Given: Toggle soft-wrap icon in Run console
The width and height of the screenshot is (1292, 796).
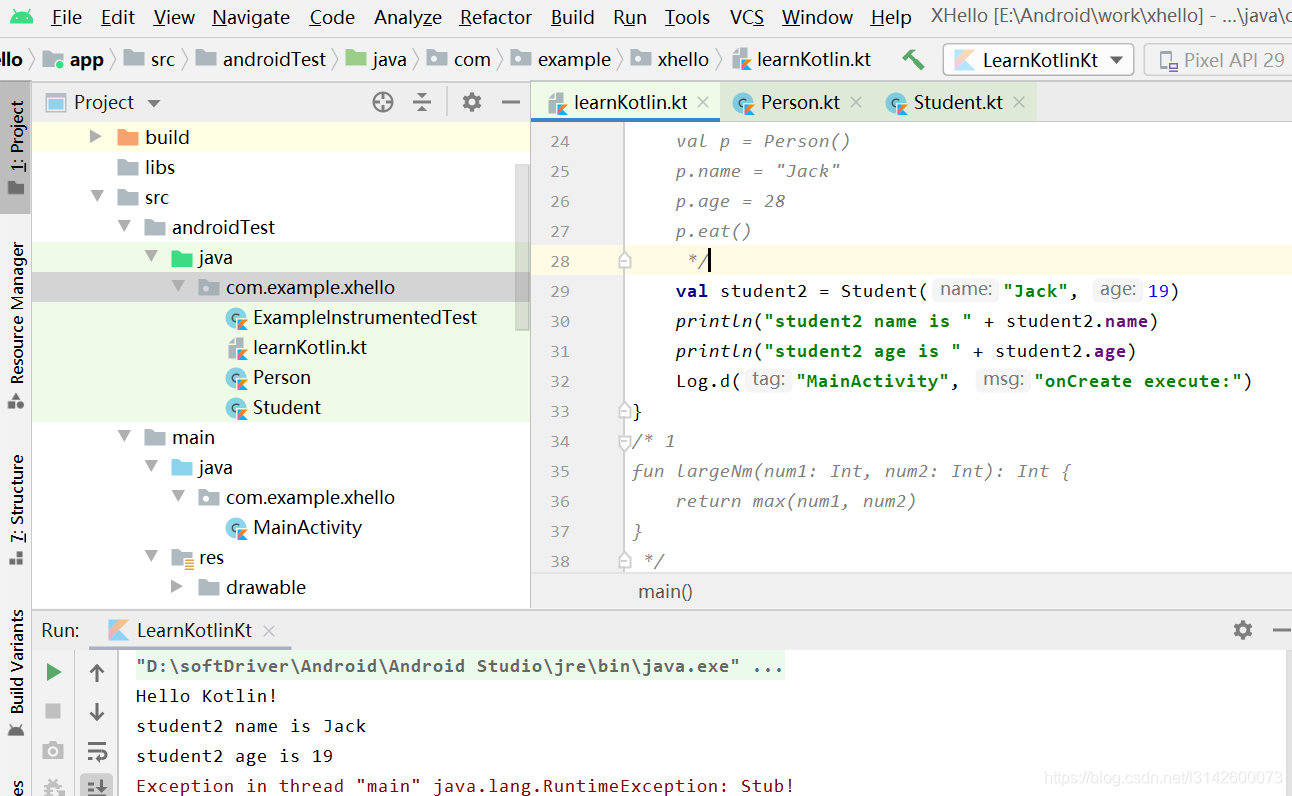Looking at the screenshot, I should pos(97,751).
